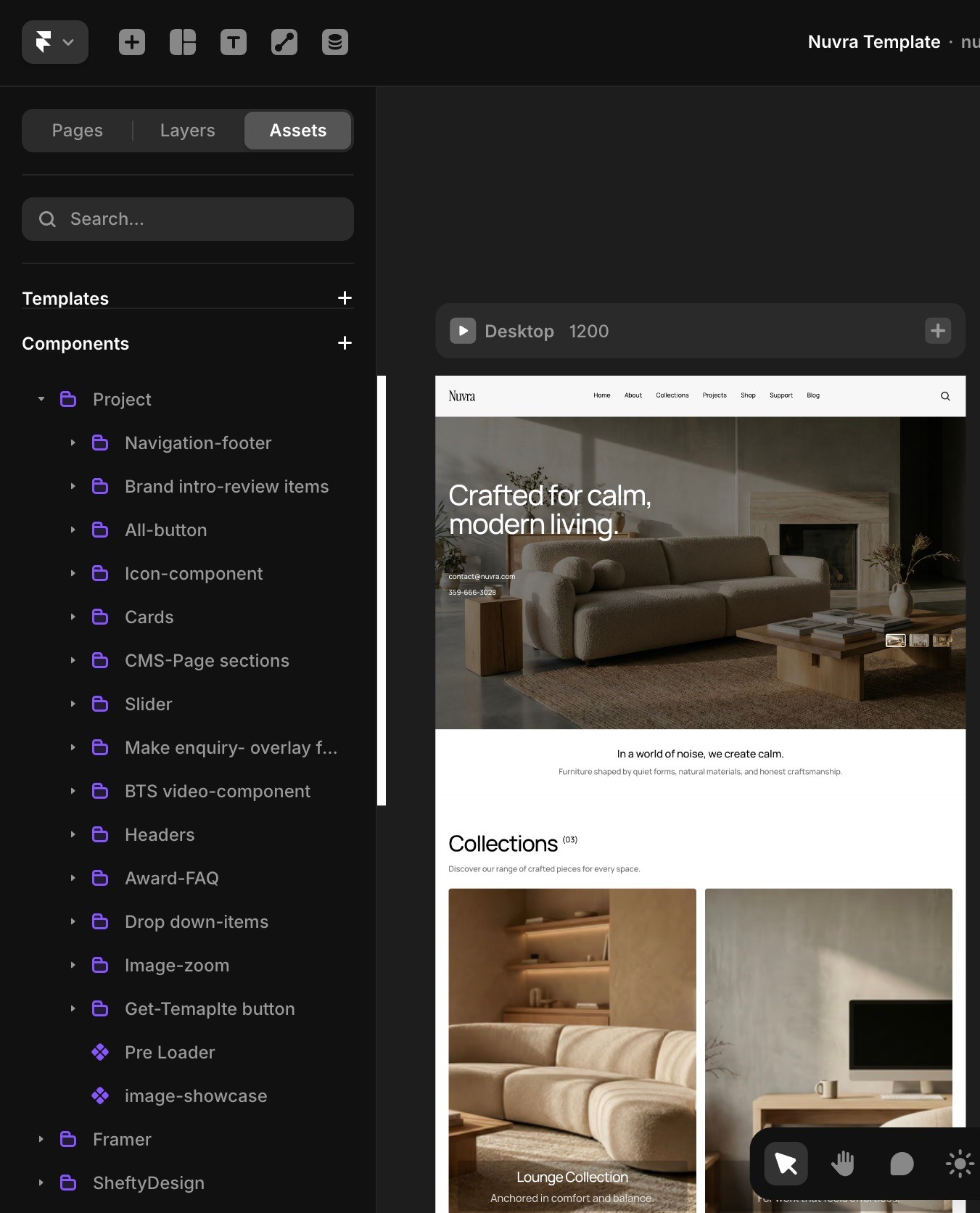980x1213 pixels.
Task: Open the CMS database icon
Action: tap(335, 42)
